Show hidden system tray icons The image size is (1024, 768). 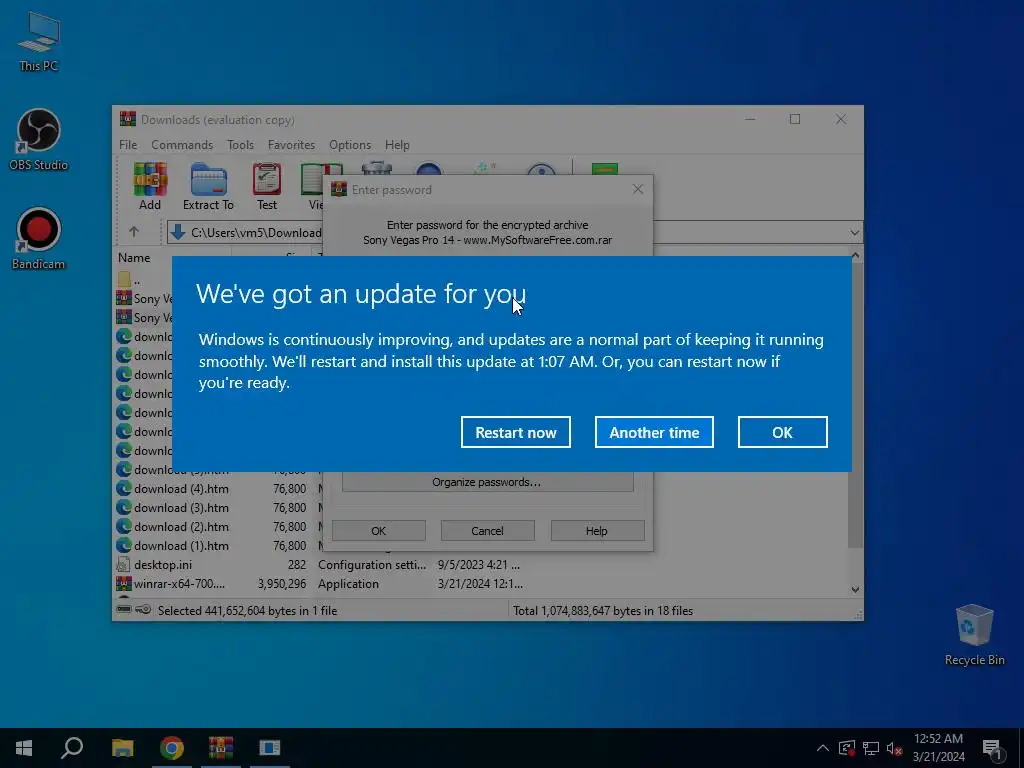pos(823,748)
